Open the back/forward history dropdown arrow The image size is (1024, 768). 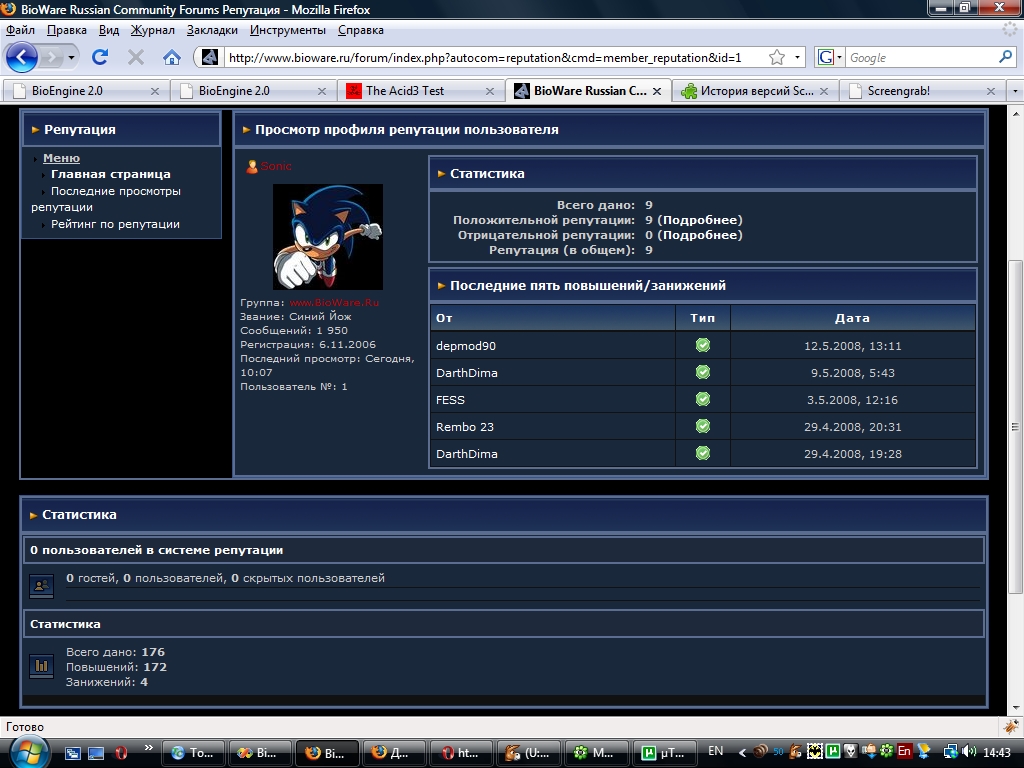pyautogui.click(x=71, y=57)
